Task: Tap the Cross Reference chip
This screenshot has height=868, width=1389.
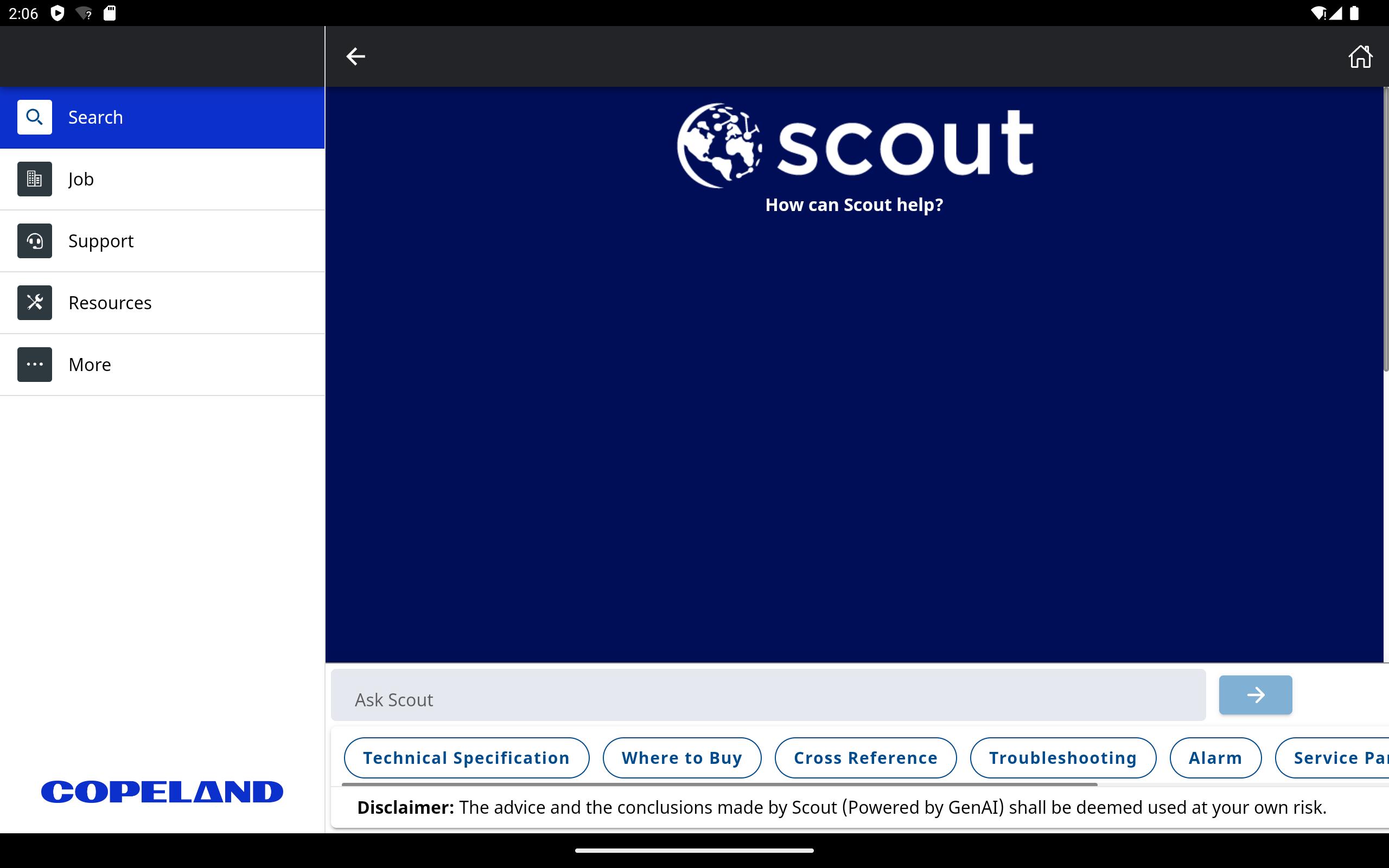Action: 865,758
